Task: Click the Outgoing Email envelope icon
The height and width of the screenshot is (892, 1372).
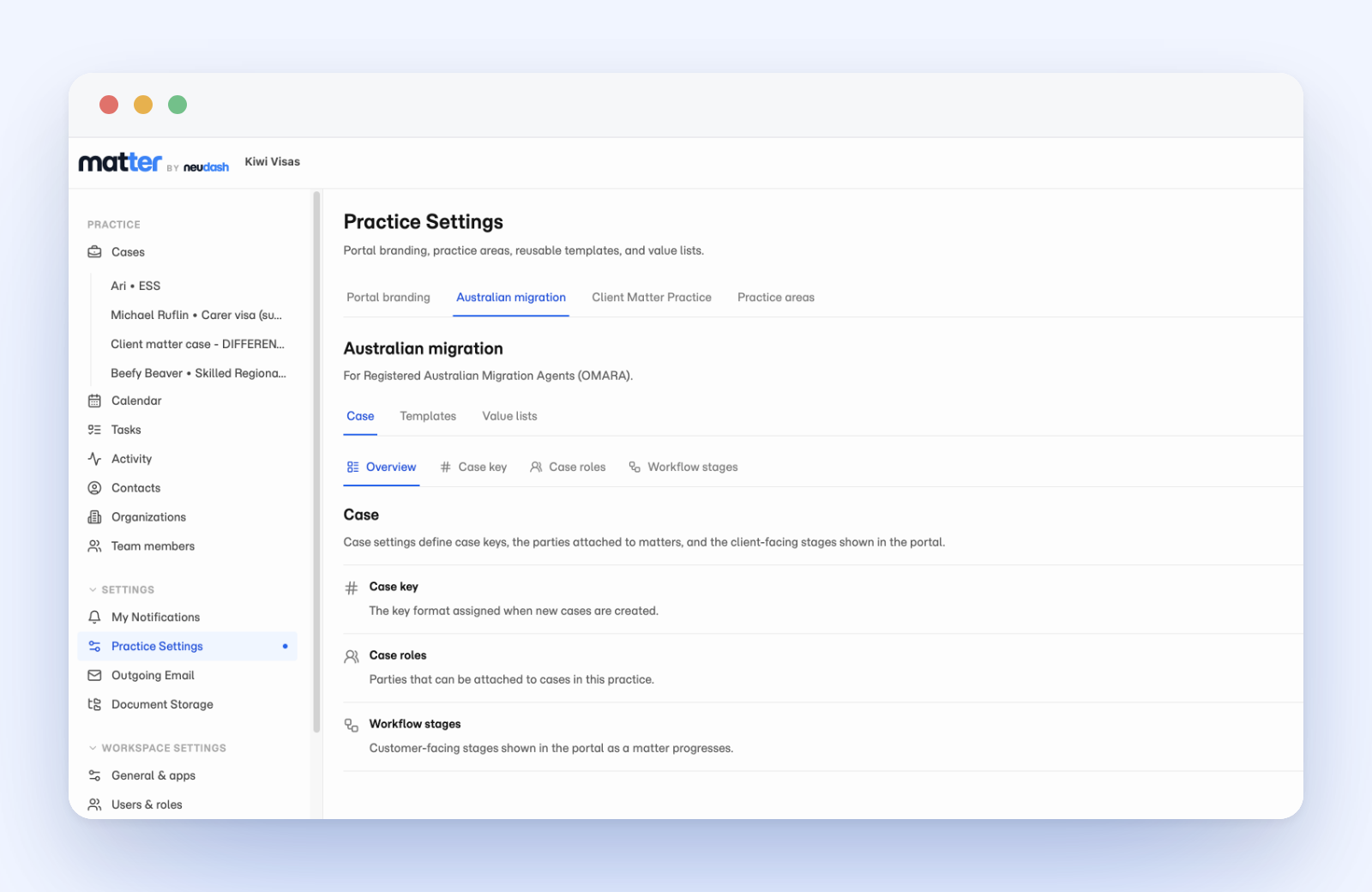Action: [x=94, y=676]
